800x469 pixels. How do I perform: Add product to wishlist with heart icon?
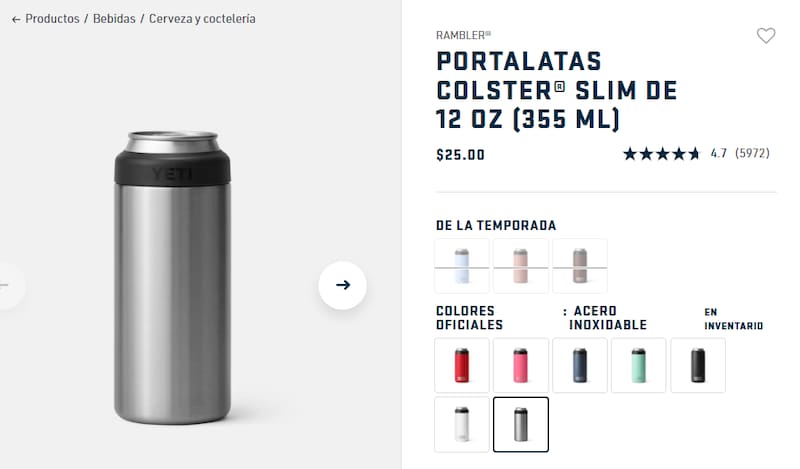coord(765,36)
